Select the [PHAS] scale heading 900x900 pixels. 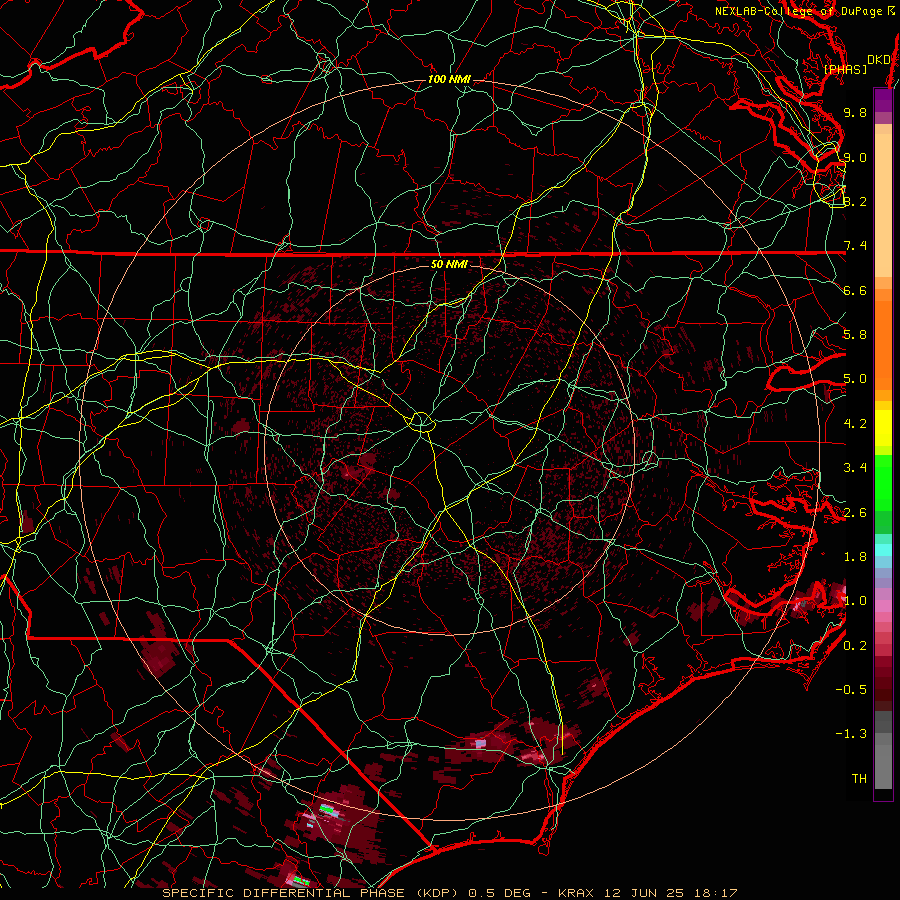point(845,70)
